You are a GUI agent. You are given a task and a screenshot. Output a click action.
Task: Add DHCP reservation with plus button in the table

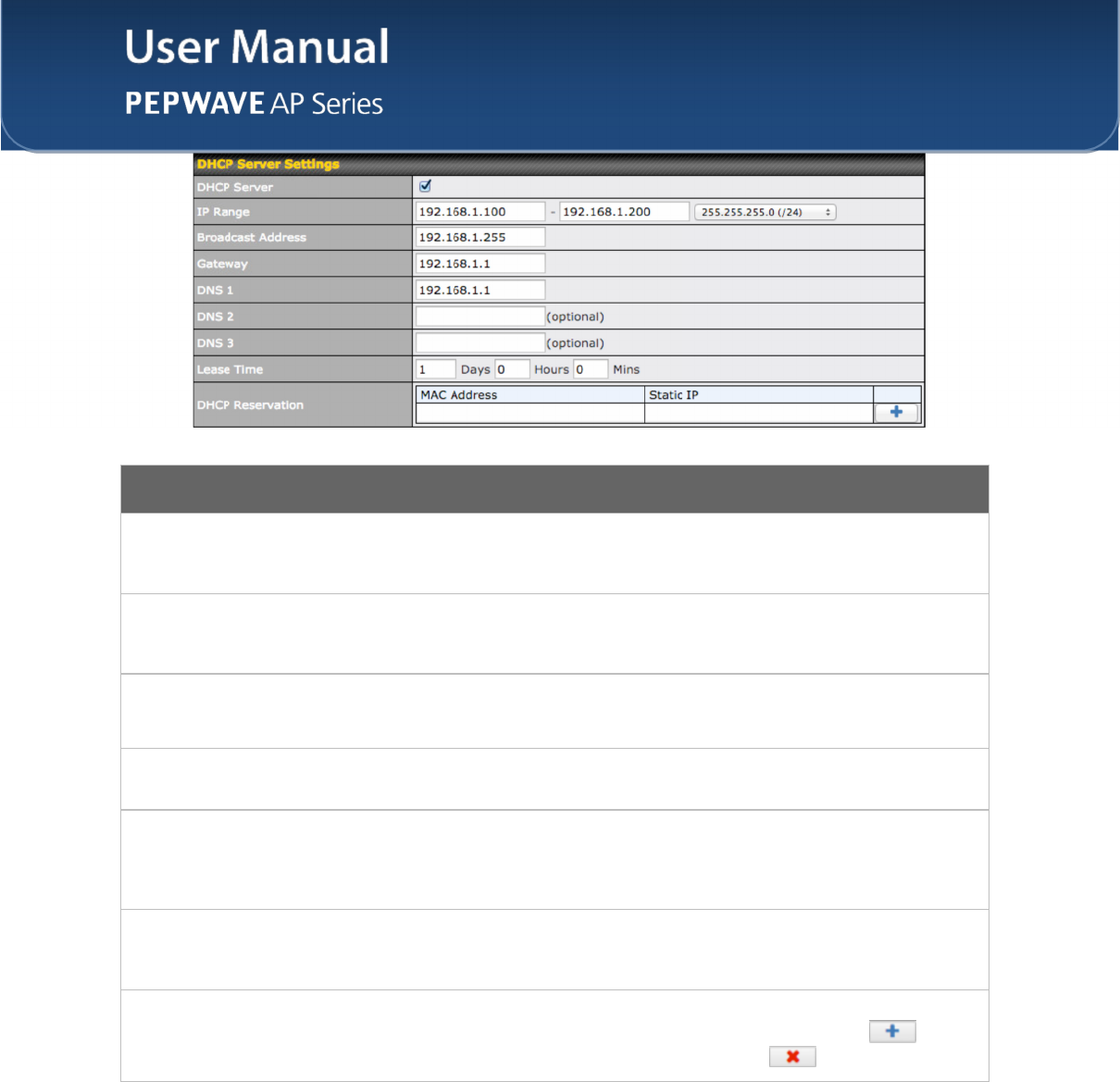[x=896, y=413]
